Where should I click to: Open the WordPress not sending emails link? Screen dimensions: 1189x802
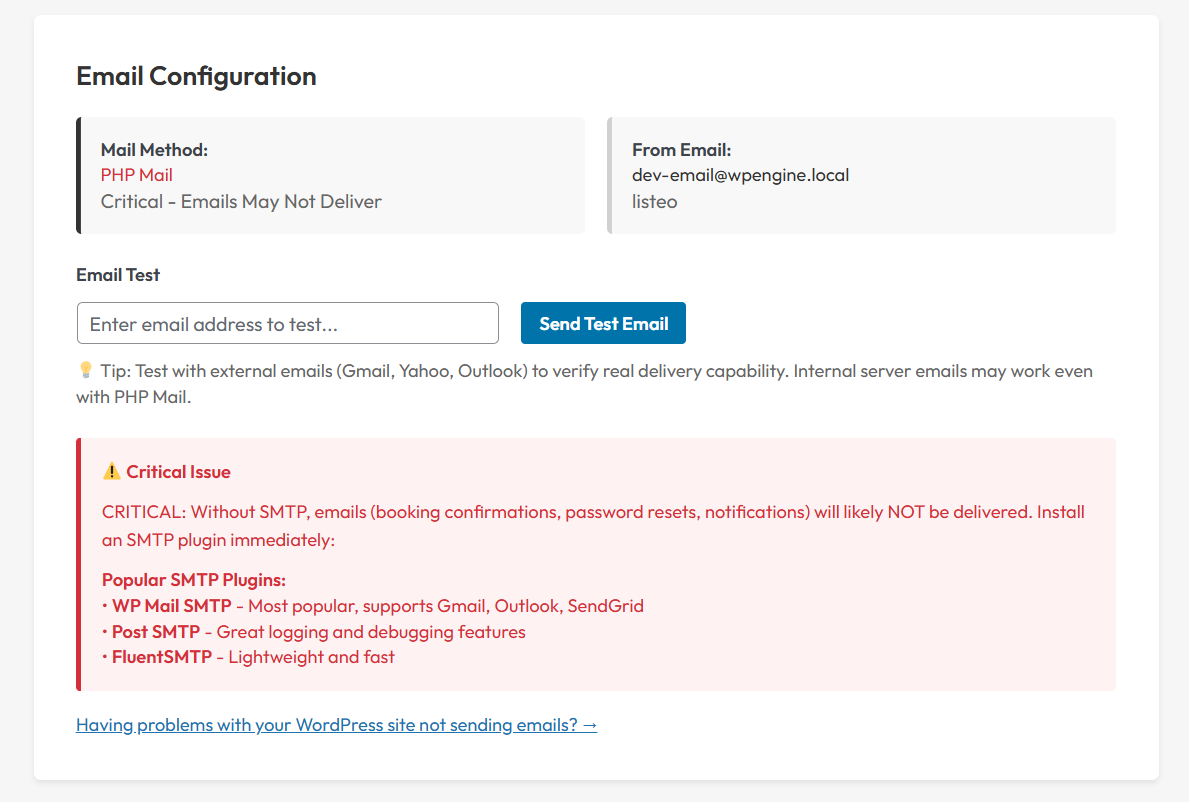336,725
